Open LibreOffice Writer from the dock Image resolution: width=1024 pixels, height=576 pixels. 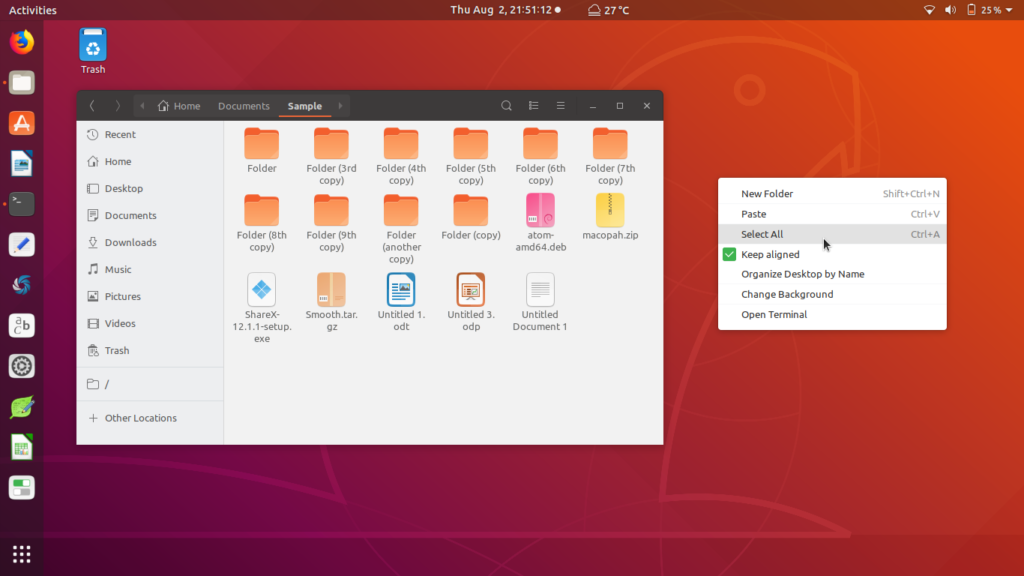(x=21, y=163)
